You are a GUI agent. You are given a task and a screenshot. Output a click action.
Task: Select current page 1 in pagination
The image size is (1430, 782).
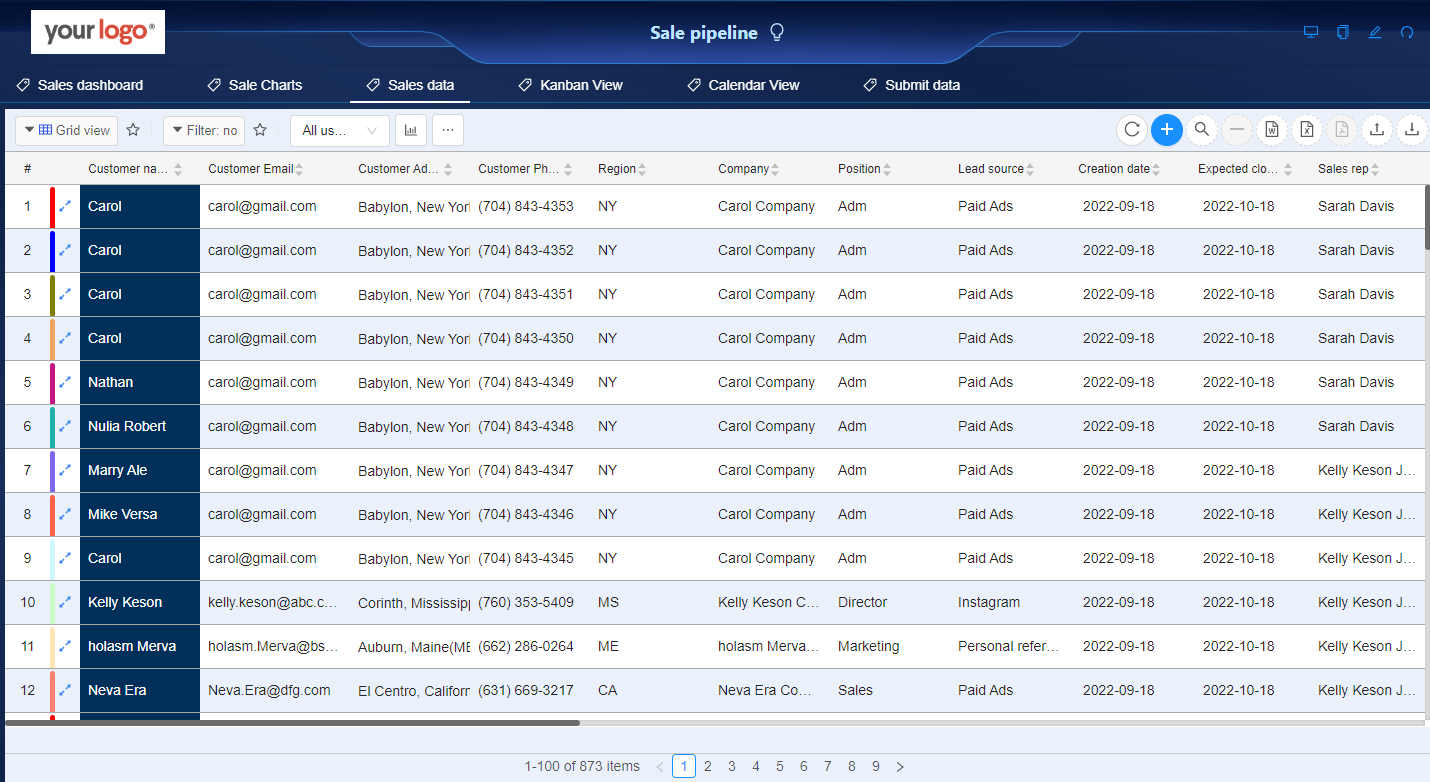(x=684, y=766)
